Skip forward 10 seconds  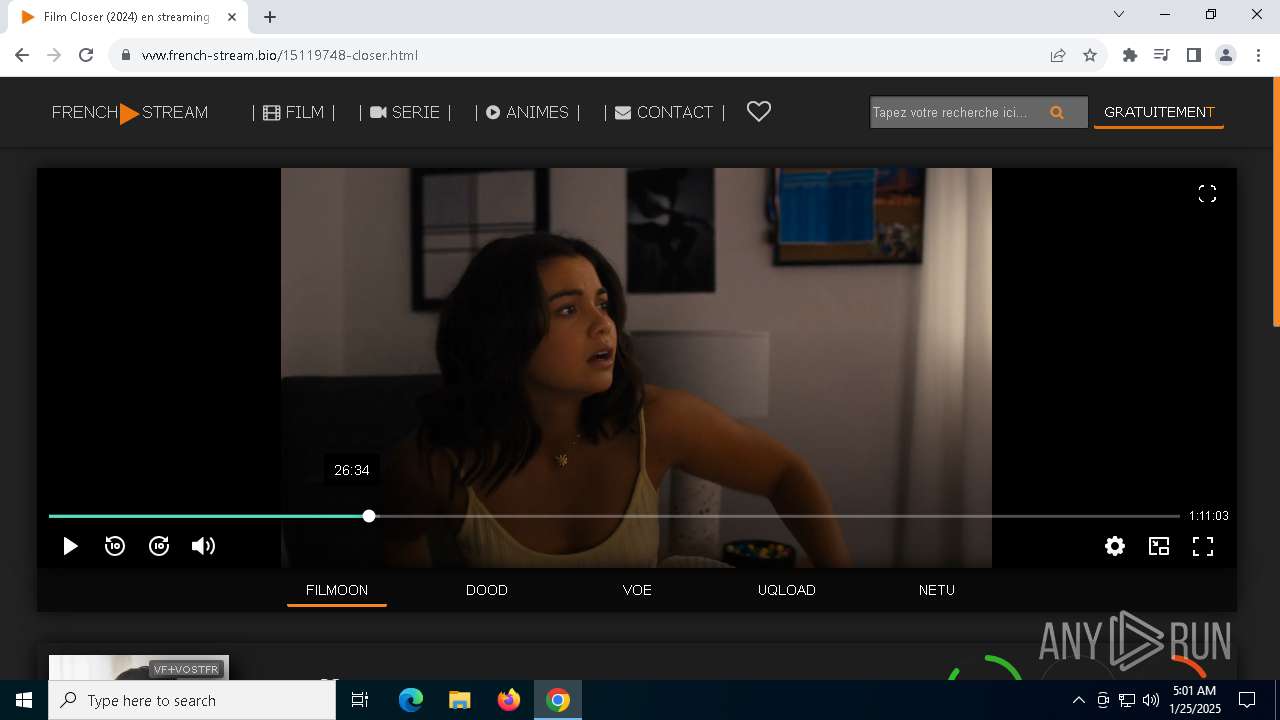point(159,546)
